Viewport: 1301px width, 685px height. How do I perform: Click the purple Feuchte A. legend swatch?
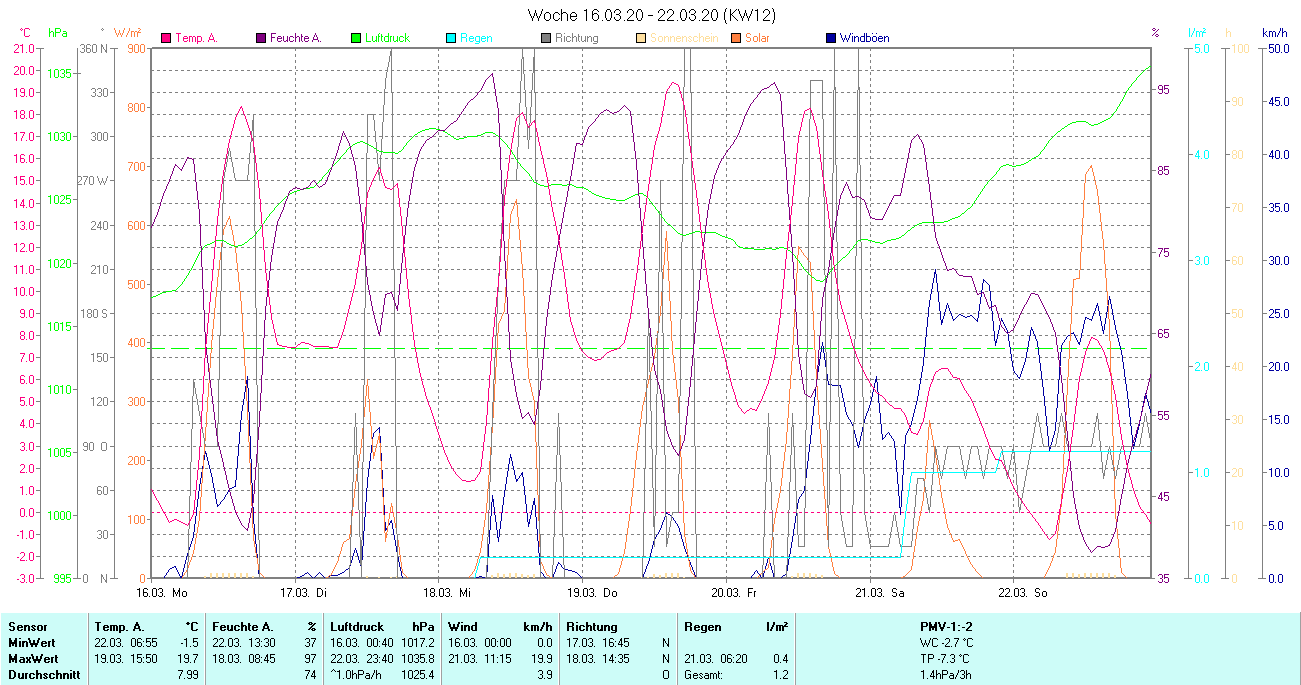click(x=262, y=38)
